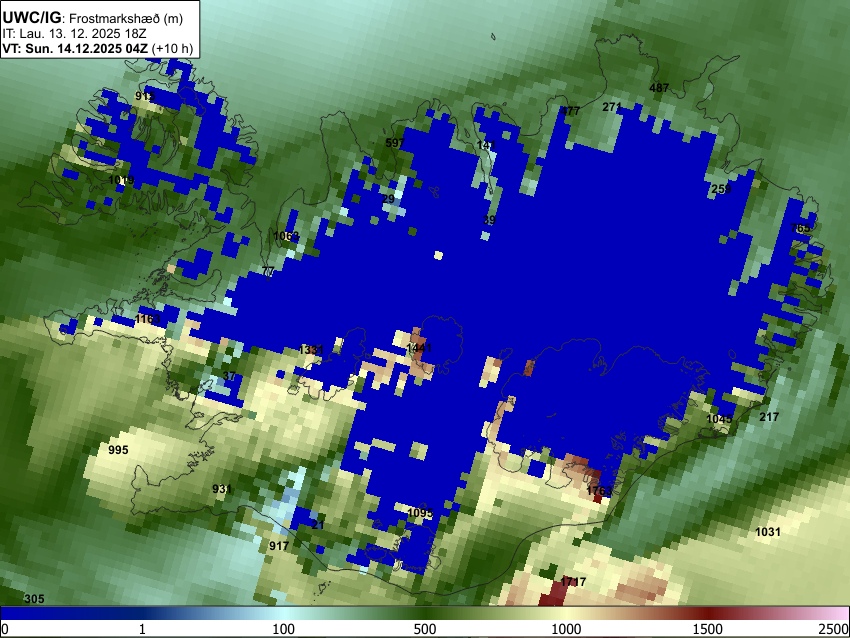Click the map value 141
This screenshot has width=850, height=638.
(x=486, y=145)
